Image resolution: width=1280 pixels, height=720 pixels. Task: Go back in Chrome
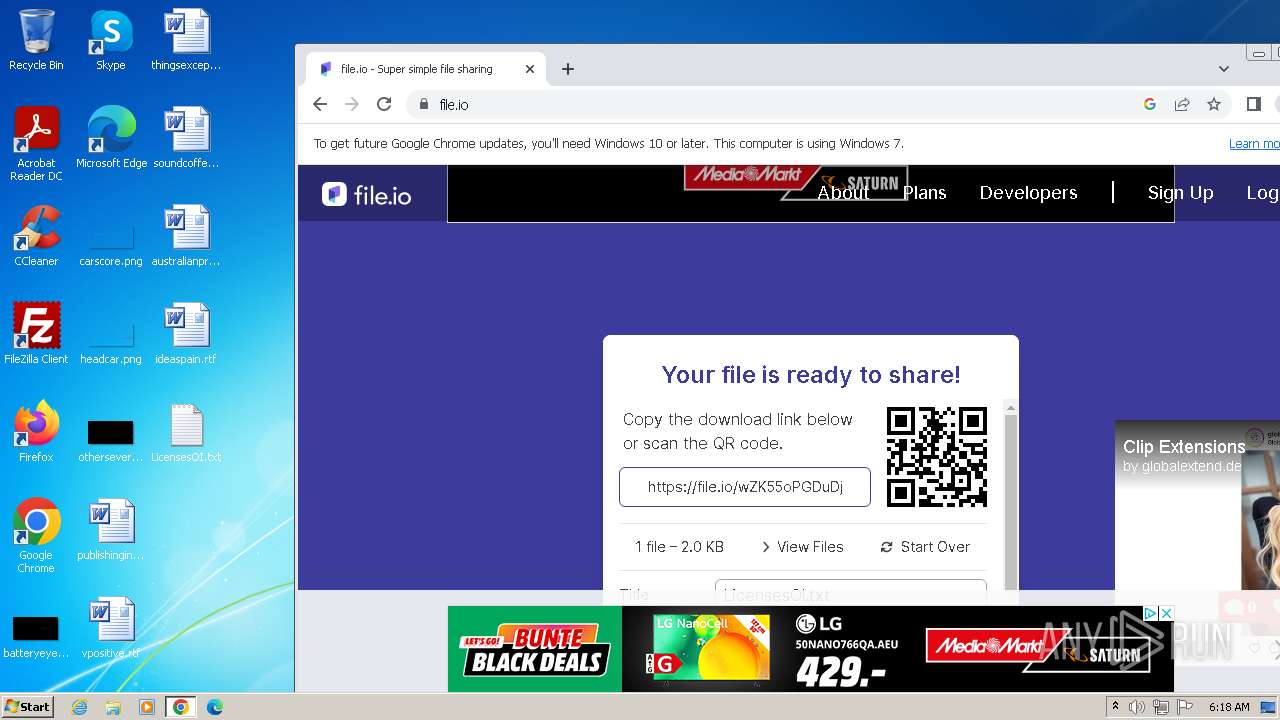[x=320, y=104]
